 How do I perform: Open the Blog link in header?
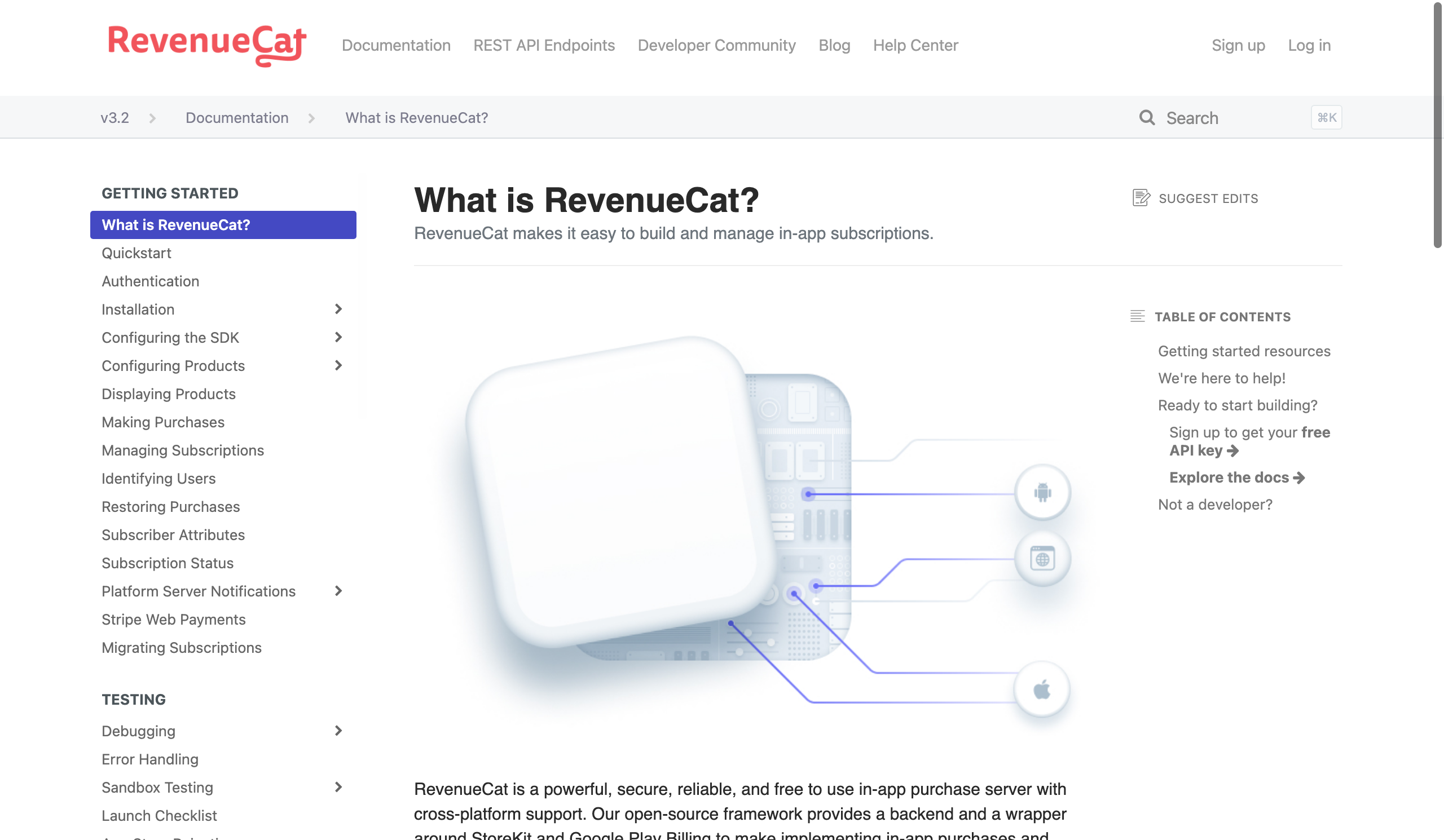pyautogui.click(x=834, y=45)
